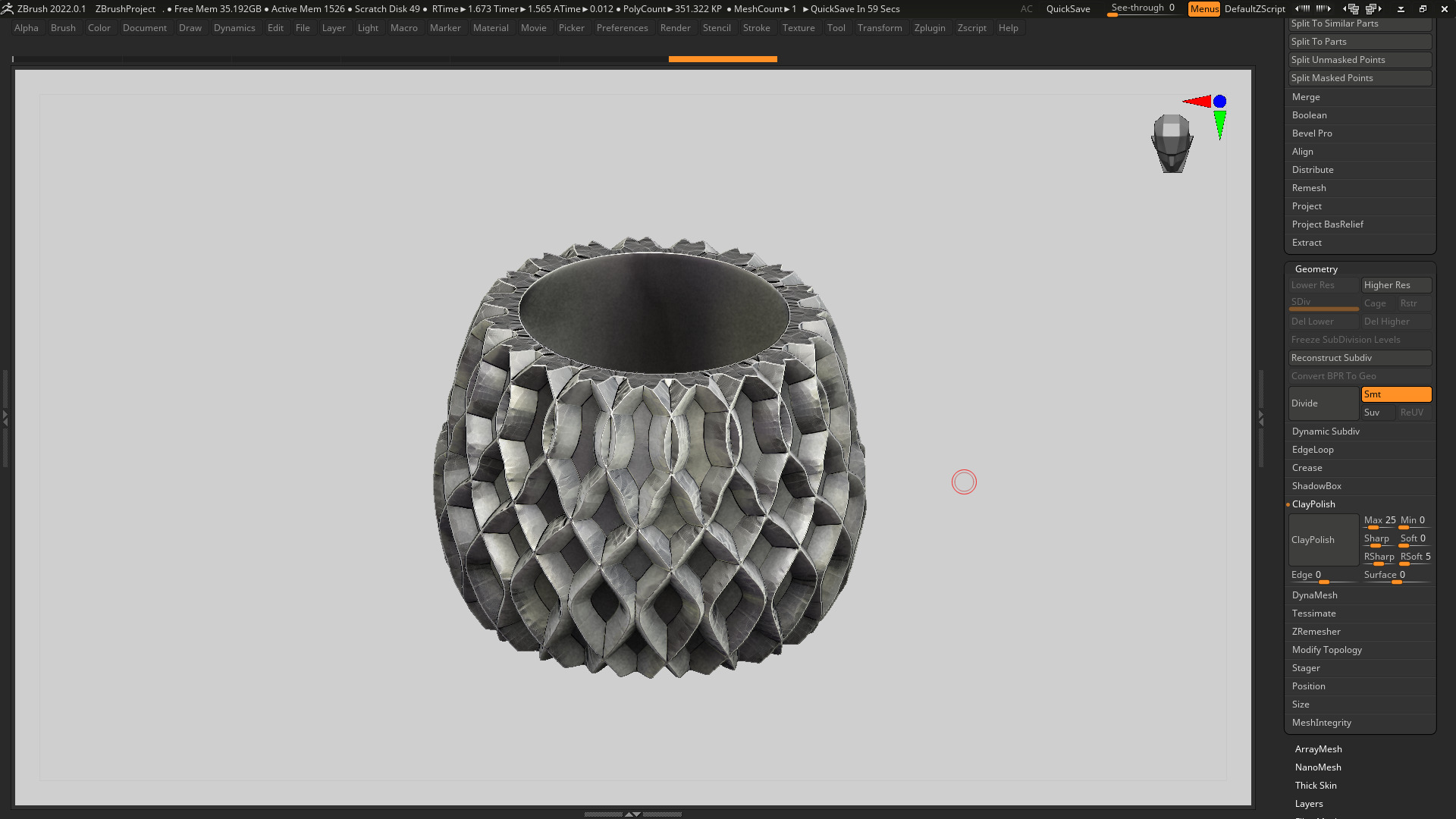The height and width of the screenshot is (819, 1456).
Task: Toggle the Menus button
Action: click(x=1204, y=8)
